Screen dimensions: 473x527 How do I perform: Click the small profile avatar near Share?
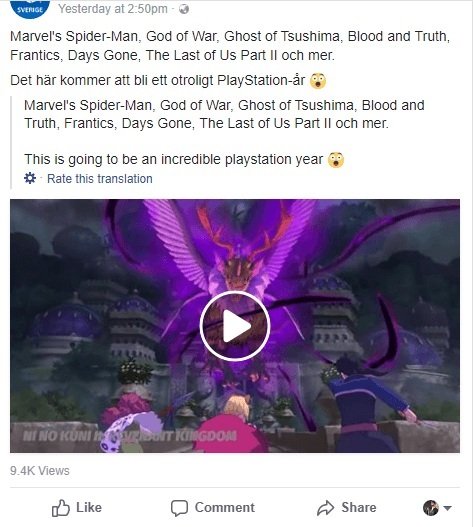coord(431,508)
